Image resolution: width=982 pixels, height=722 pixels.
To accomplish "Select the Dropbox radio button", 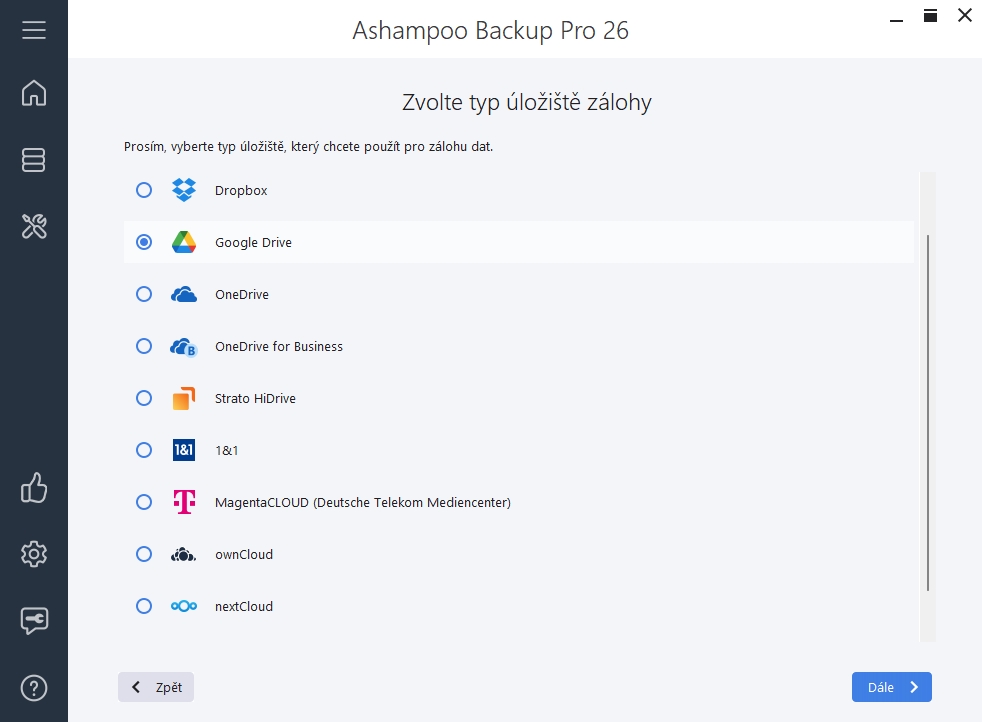I will pos(144,190).
